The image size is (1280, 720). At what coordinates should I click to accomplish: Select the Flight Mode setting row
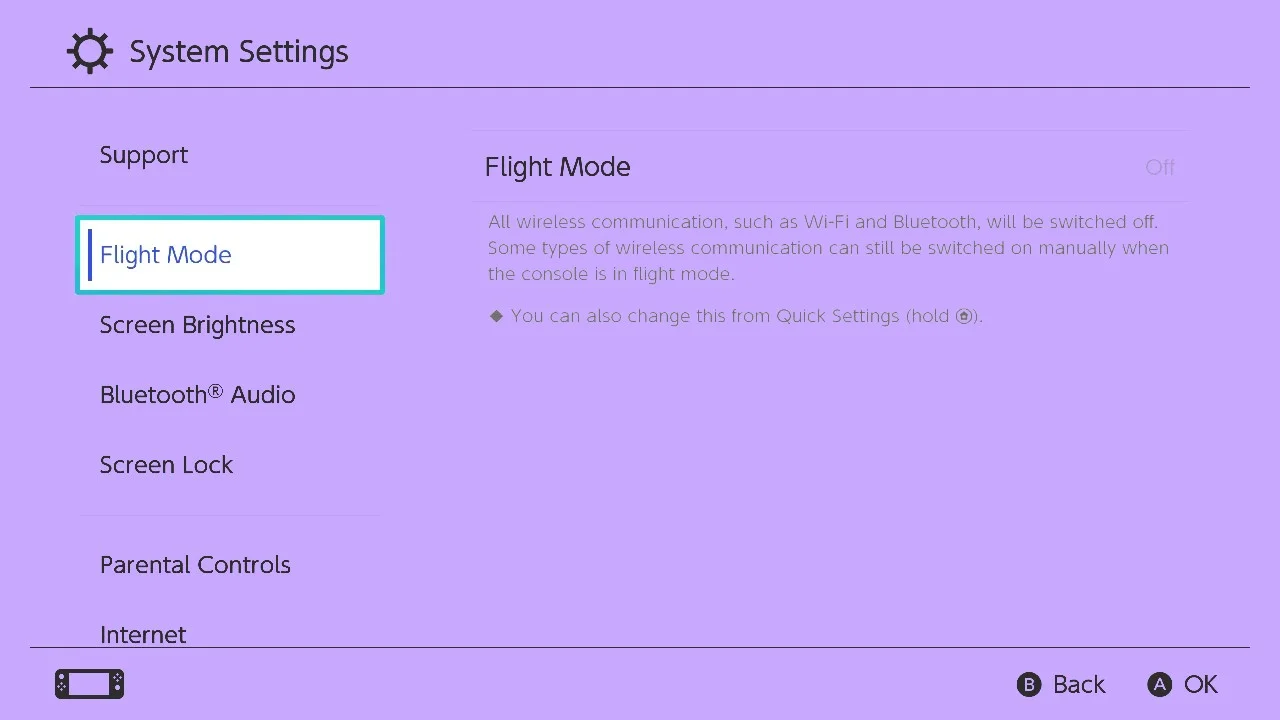[x=830, y=167]
